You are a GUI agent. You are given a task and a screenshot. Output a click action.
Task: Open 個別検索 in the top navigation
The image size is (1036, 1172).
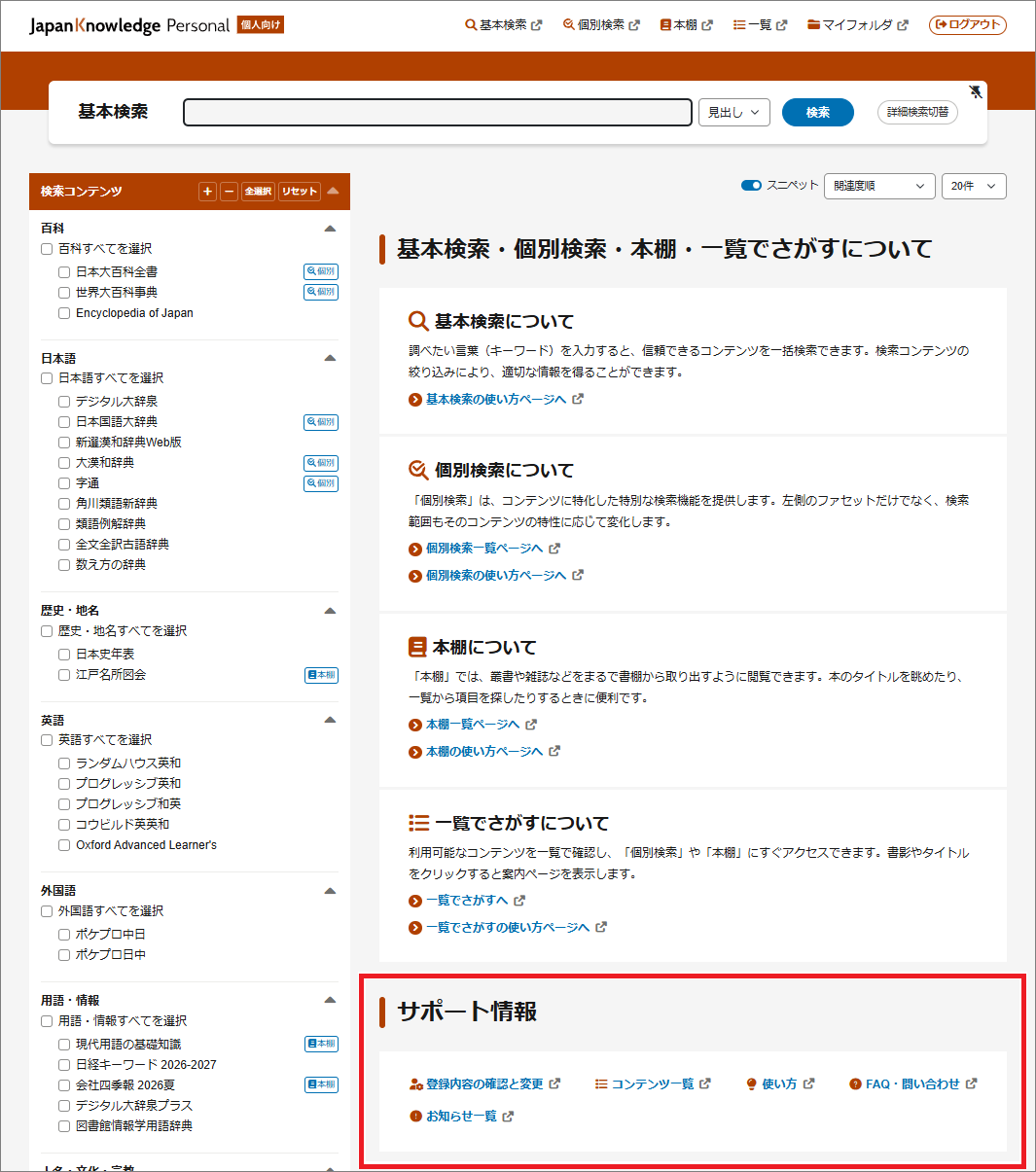(x=601, y=25)
